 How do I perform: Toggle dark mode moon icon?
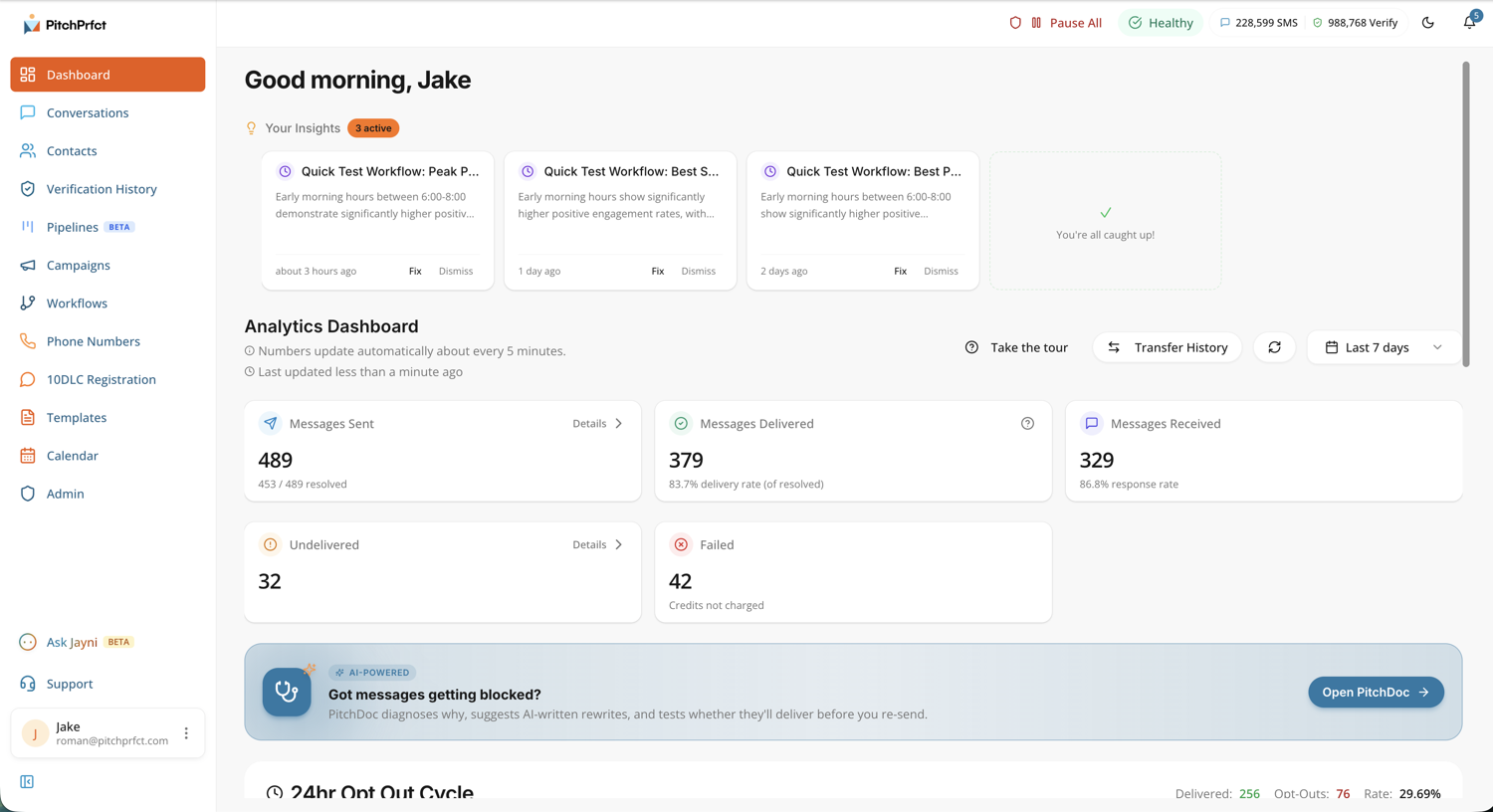click(x=1428, y=23)
